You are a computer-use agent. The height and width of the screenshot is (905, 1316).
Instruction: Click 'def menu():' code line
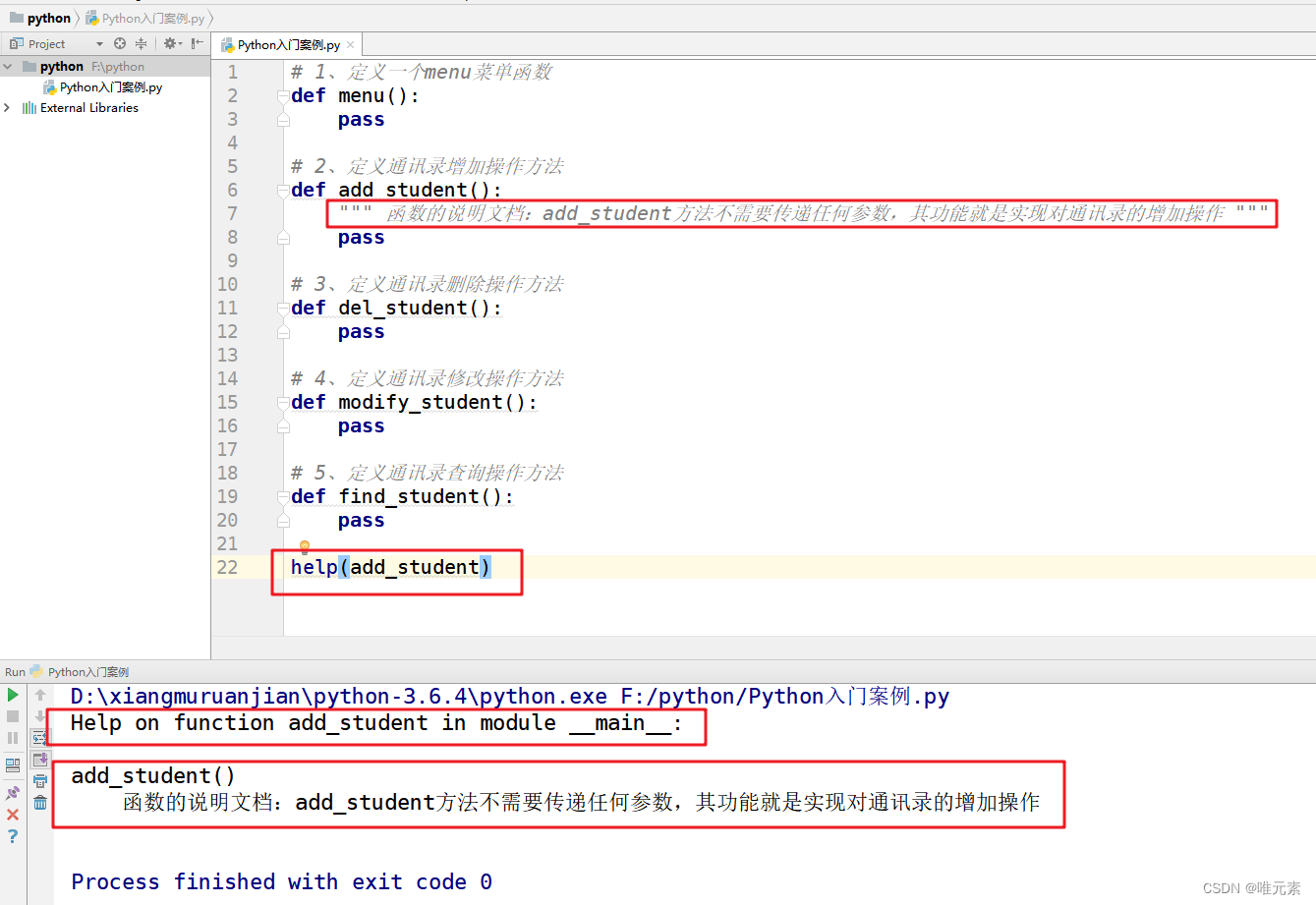(x=355, y=95)
